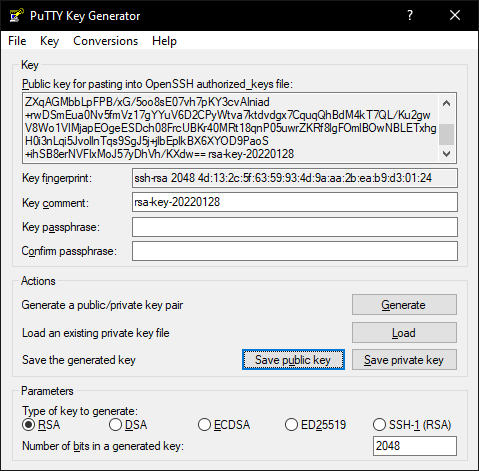Open the File menu
The width and height of the screenshot is (479, 471).
pos(17,41)
